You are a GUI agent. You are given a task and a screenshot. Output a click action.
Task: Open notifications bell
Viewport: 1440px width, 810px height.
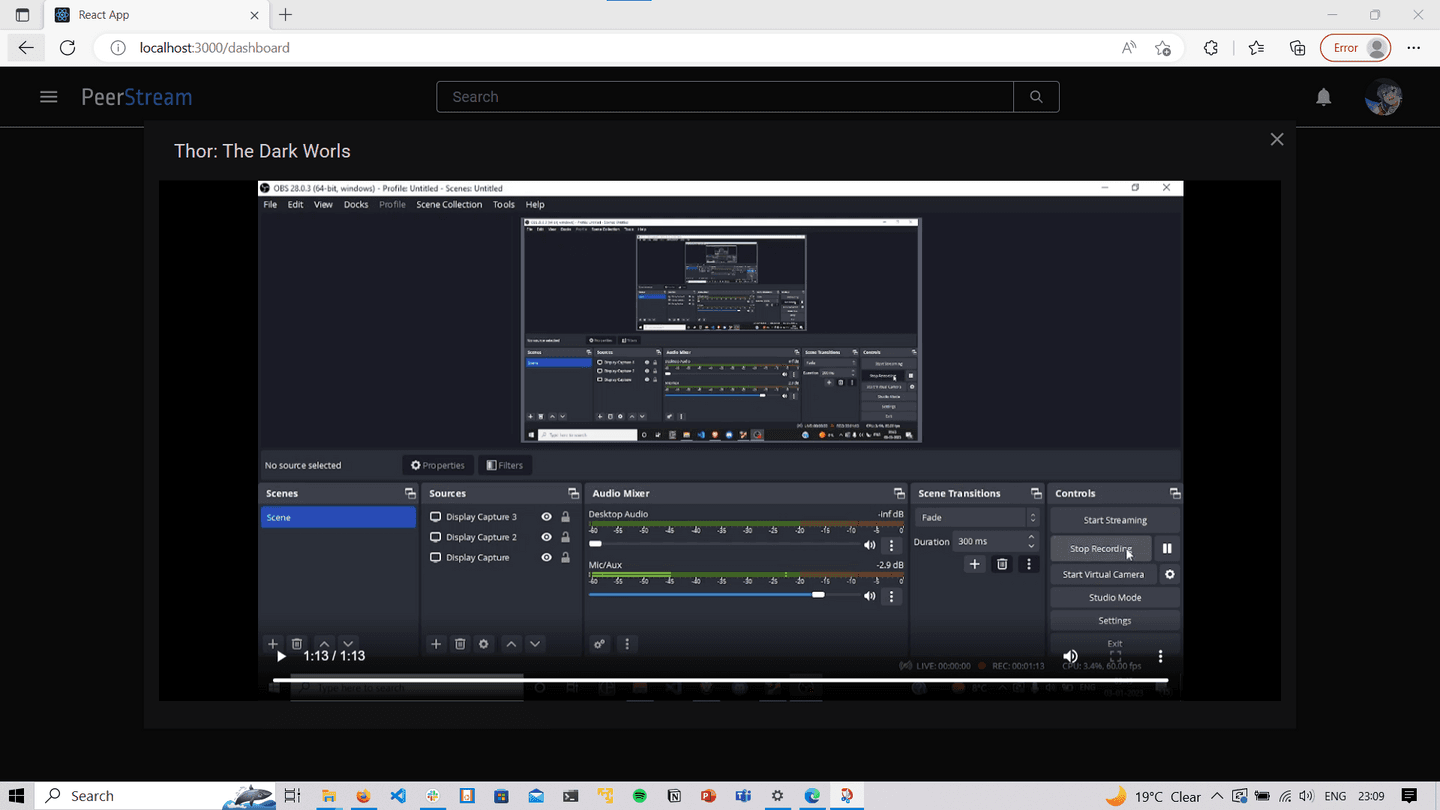pos(1323,97)
